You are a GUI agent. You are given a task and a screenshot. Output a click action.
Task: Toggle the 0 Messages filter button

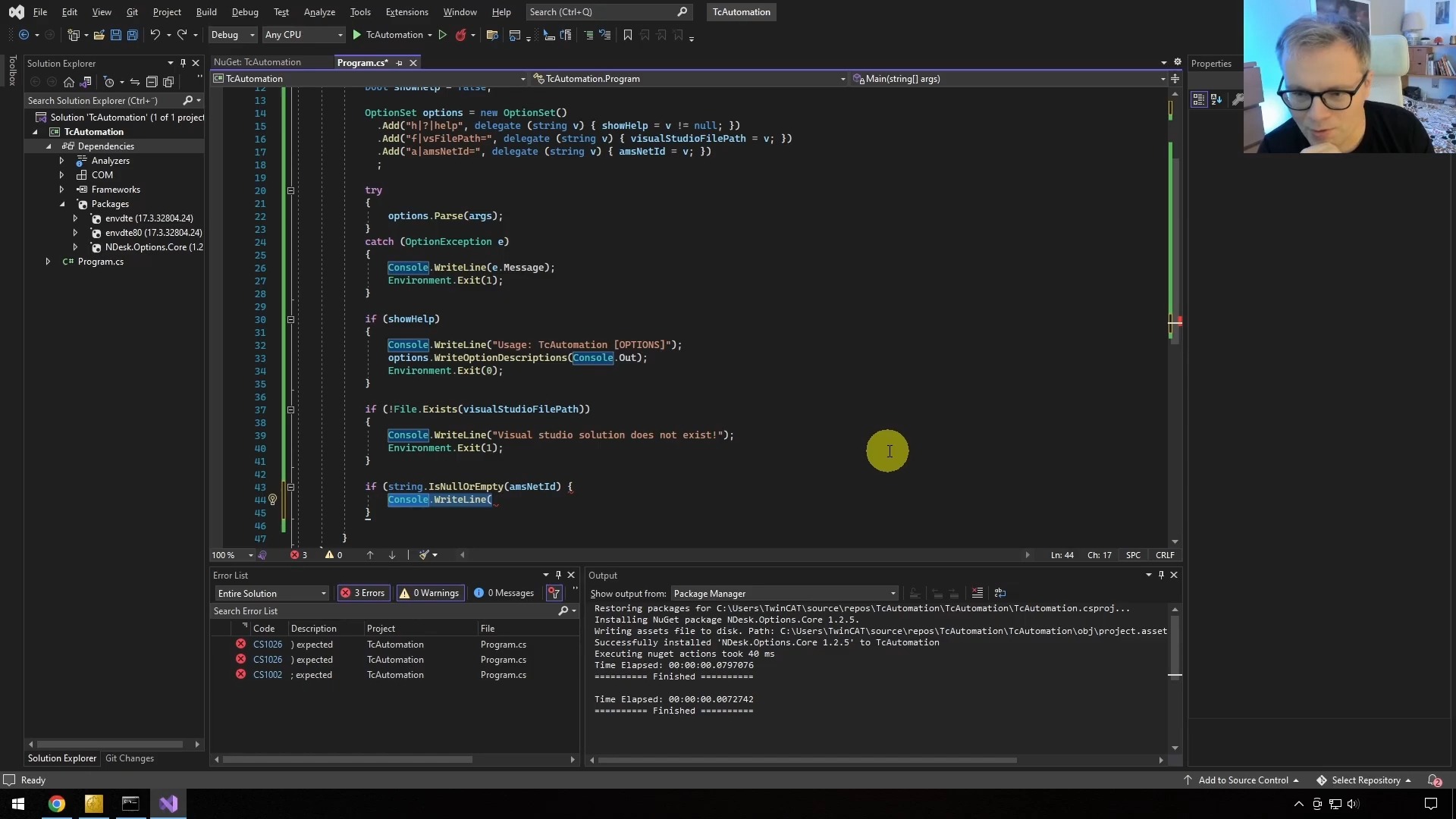click(x=504, y=593)
